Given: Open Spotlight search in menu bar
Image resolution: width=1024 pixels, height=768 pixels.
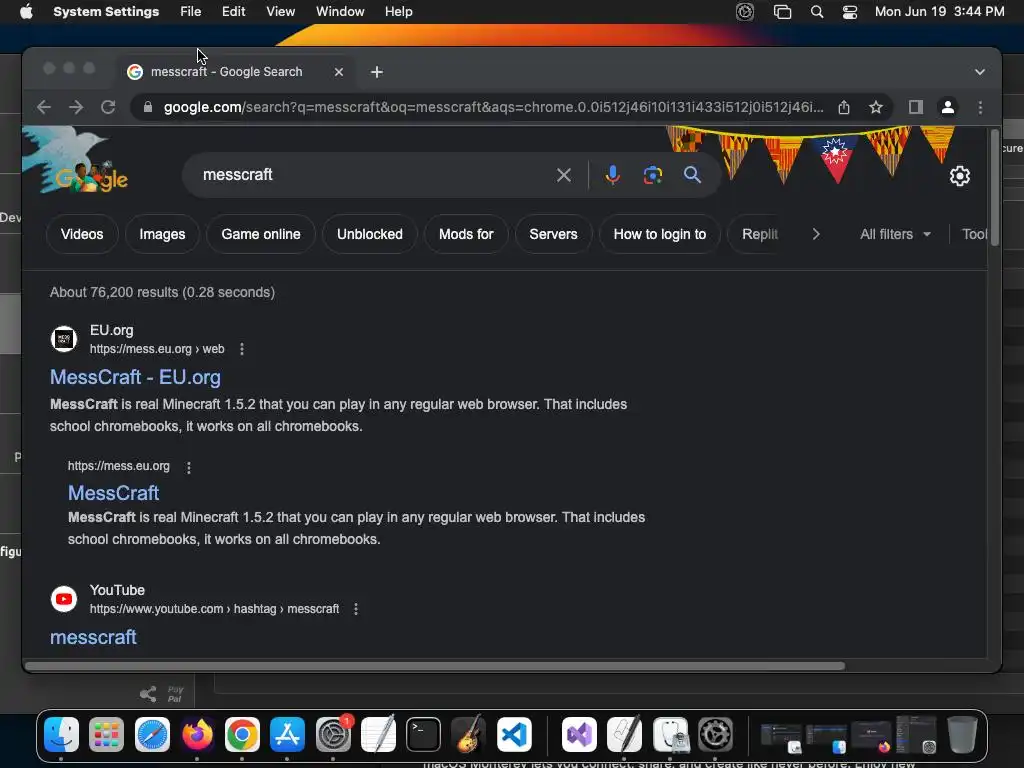Looking at the screenshot, I should click(816, 12).
